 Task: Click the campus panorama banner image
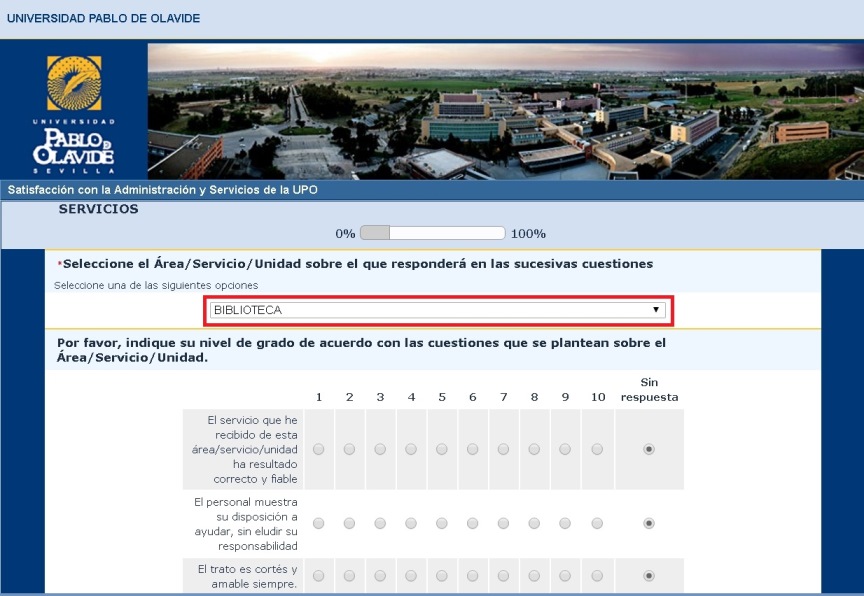(x=505, y=111)
